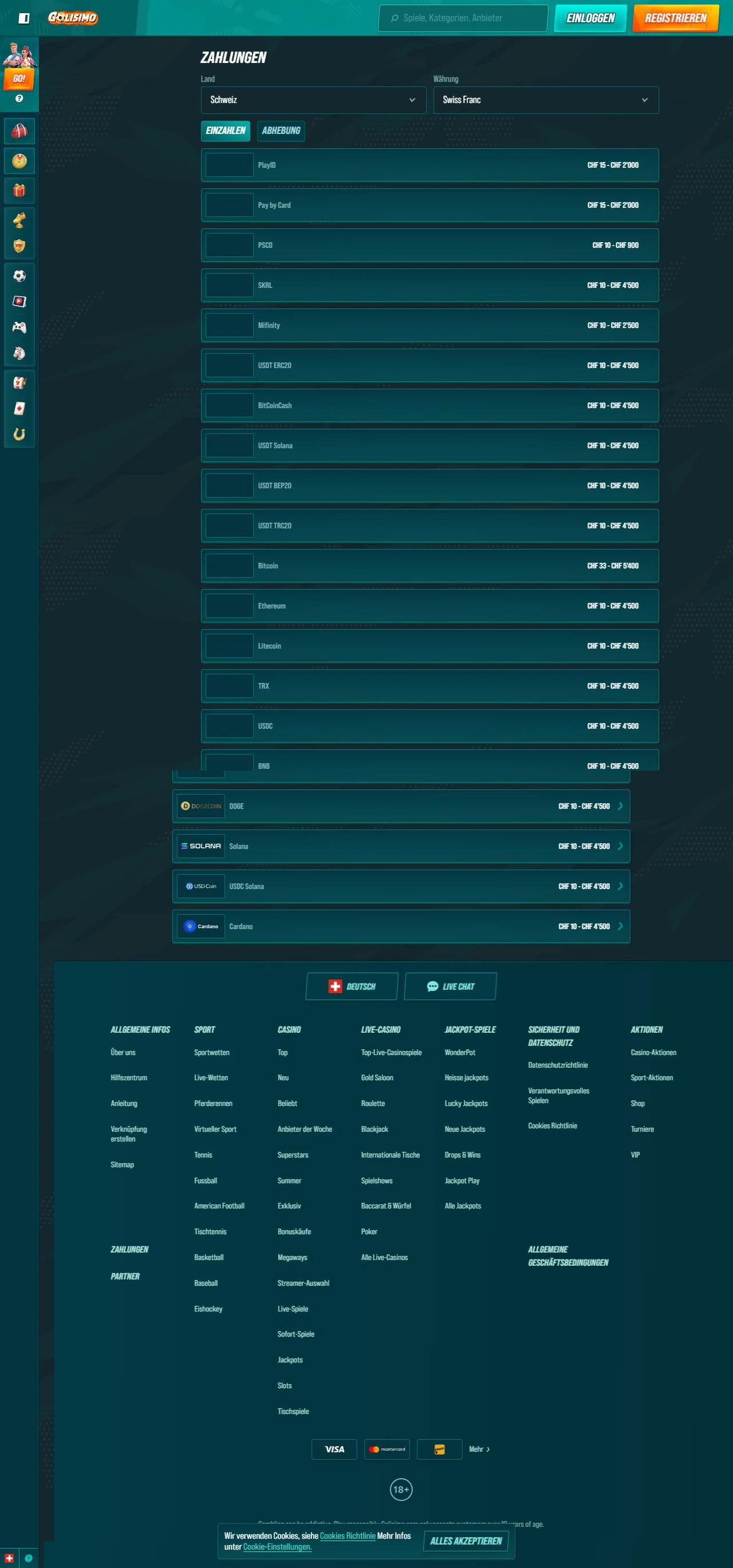Focus the Spiele, Kategorien, Anbieter search field

pos(463,18)
